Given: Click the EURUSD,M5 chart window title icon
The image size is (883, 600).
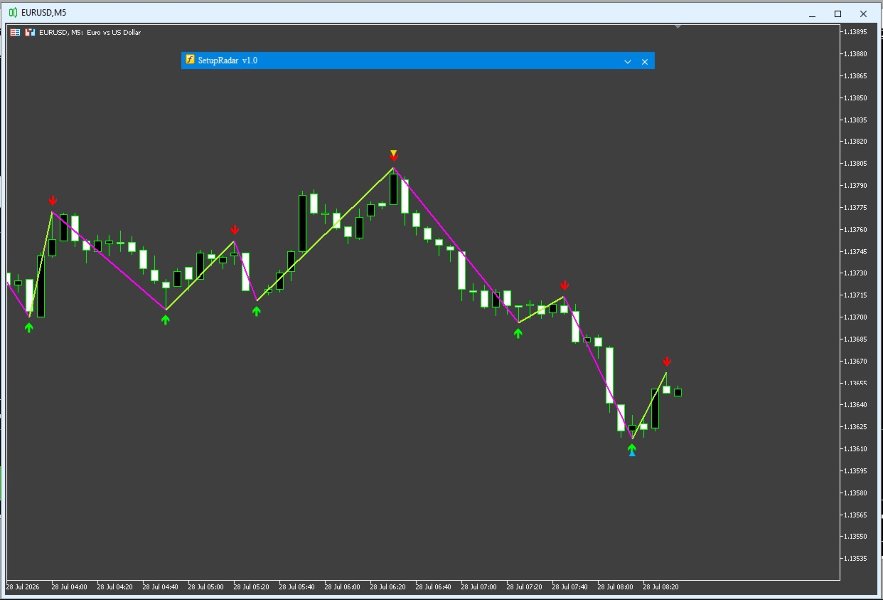Looking at the screenshot, I should click(x=12, y=12).
